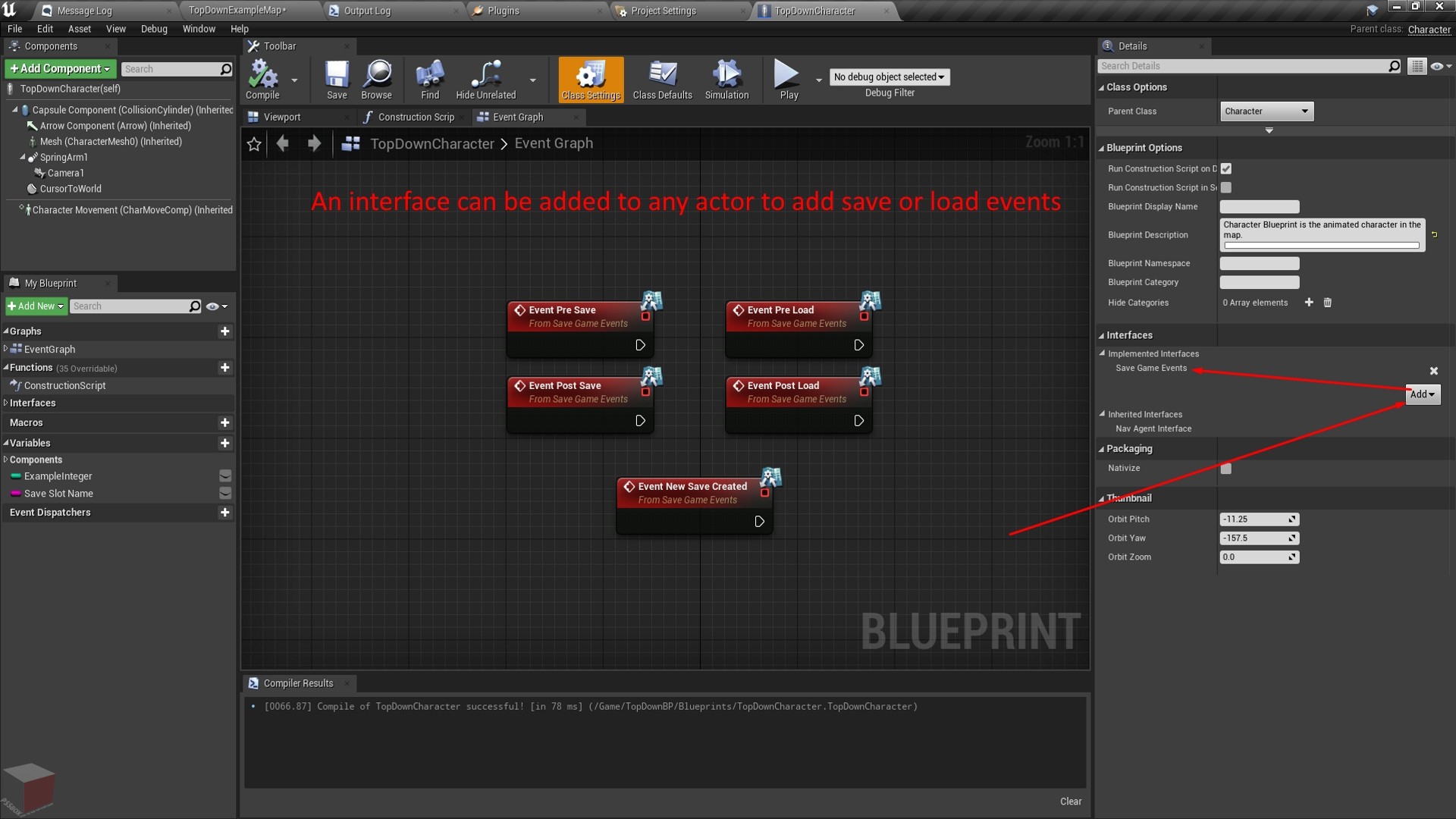Enable the Nativize checkbox

1226,469
